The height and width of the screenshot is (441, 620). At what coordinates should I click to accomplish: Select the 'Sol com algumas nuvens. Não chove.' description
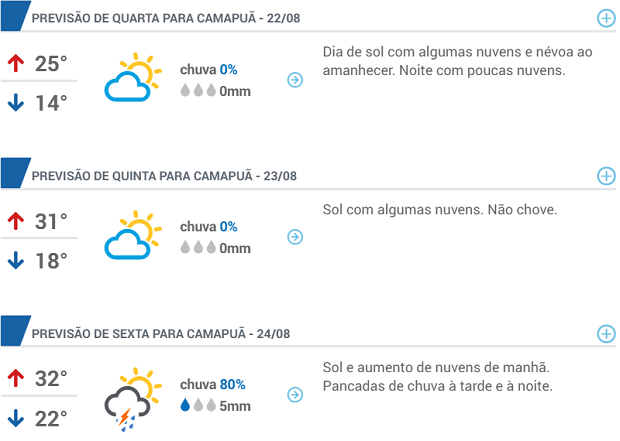pyautogui.click(x=439, y=211)
